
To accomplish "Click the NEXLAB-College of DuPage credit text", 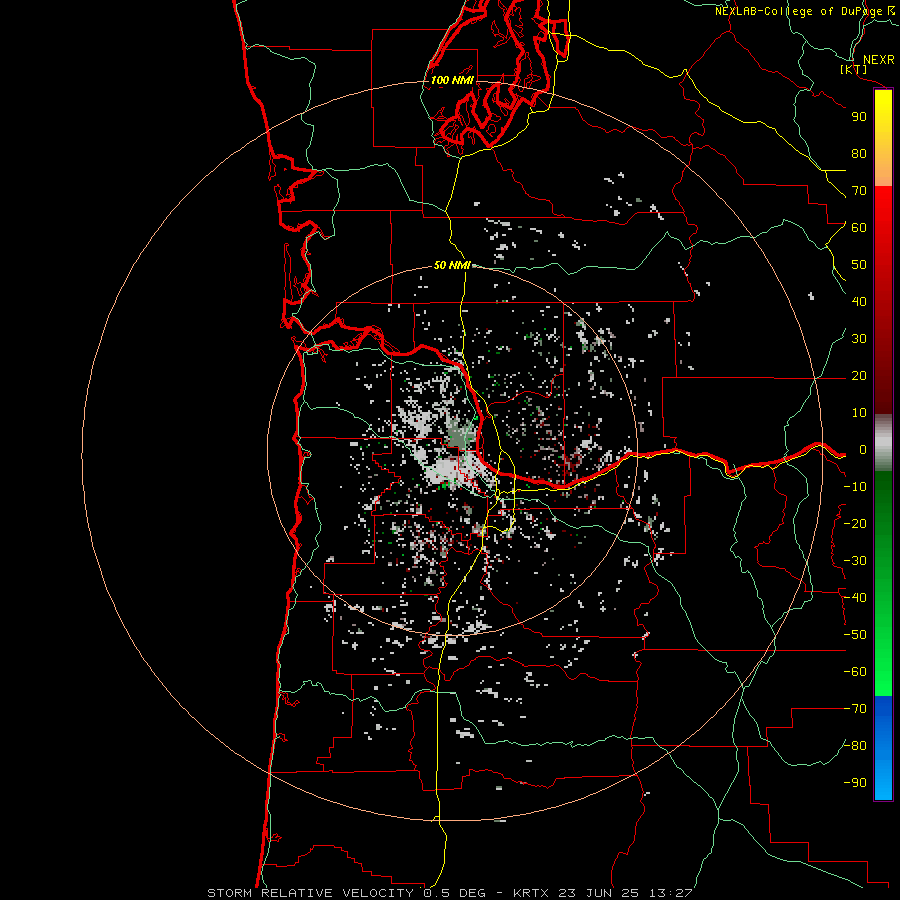I will click(x=807, y=11).
